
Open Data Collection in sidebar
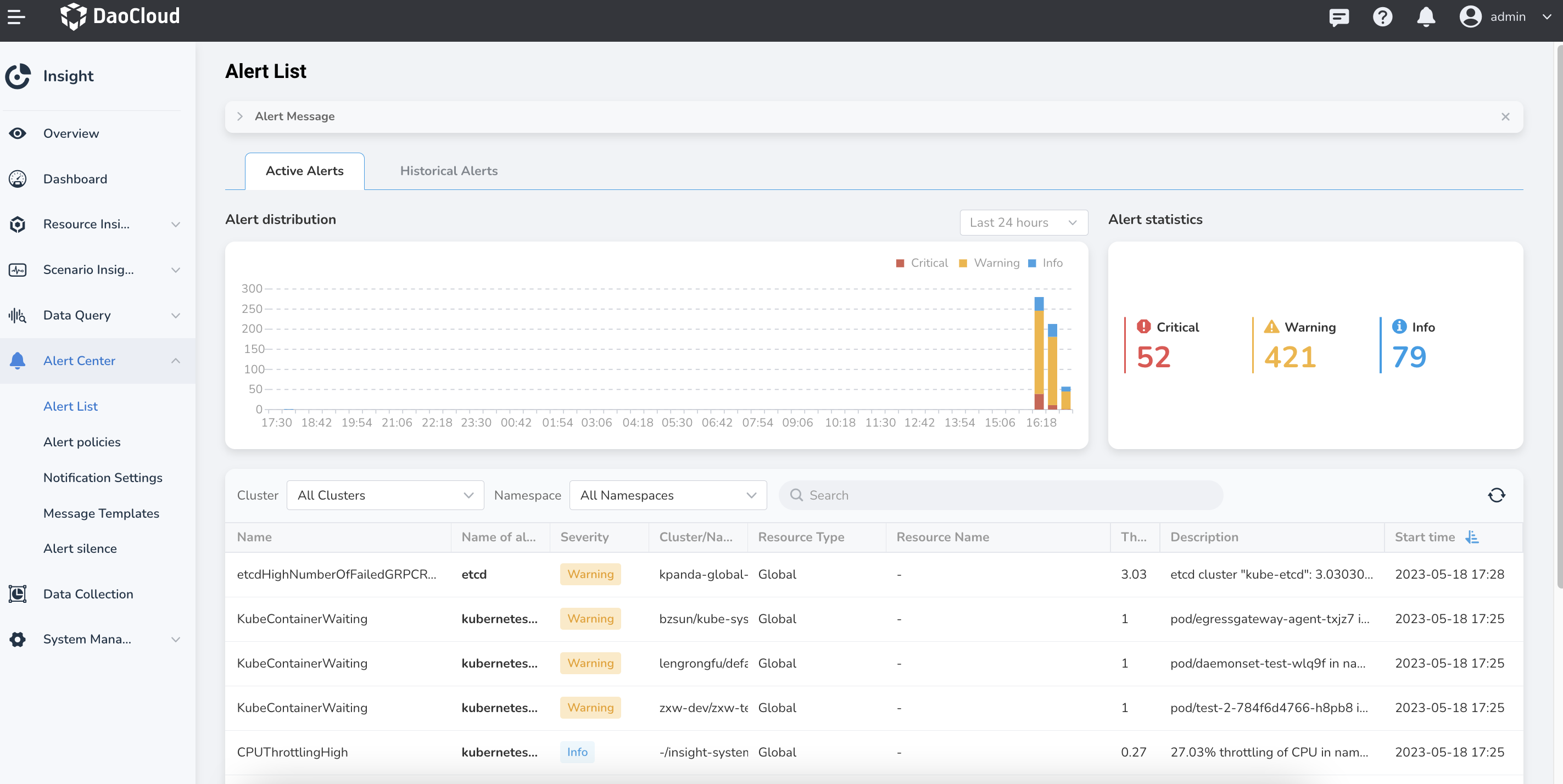(88, 594)
